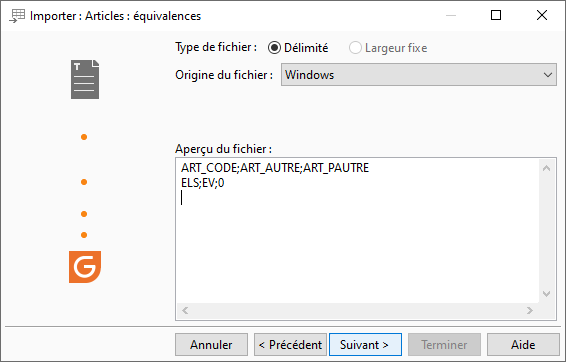
Task: Click the Windows combo box chevron arrow
Action: 548,75
